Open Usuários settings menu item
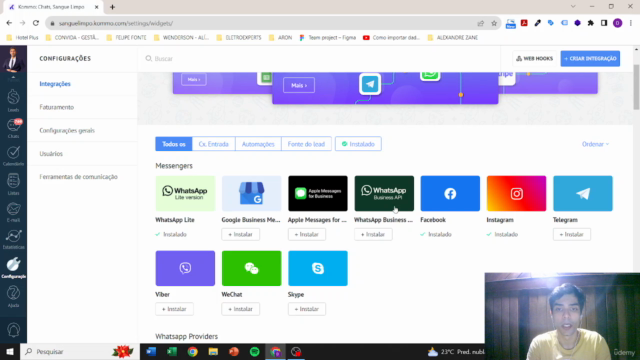Screen dimensions: 640x360 51,153
